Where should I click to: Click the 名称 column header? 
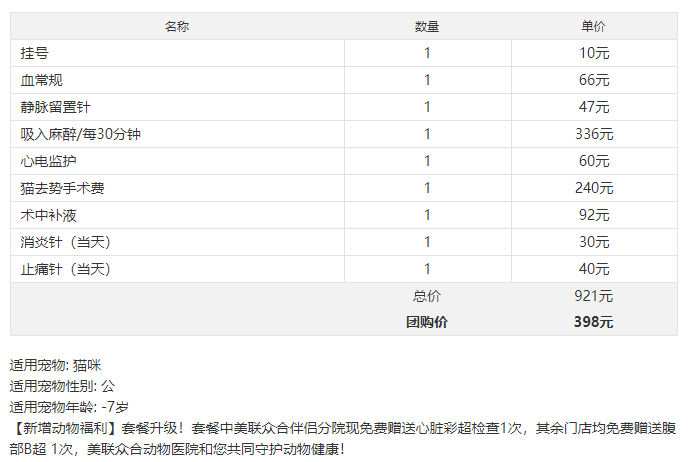click(x=177, y=26)
